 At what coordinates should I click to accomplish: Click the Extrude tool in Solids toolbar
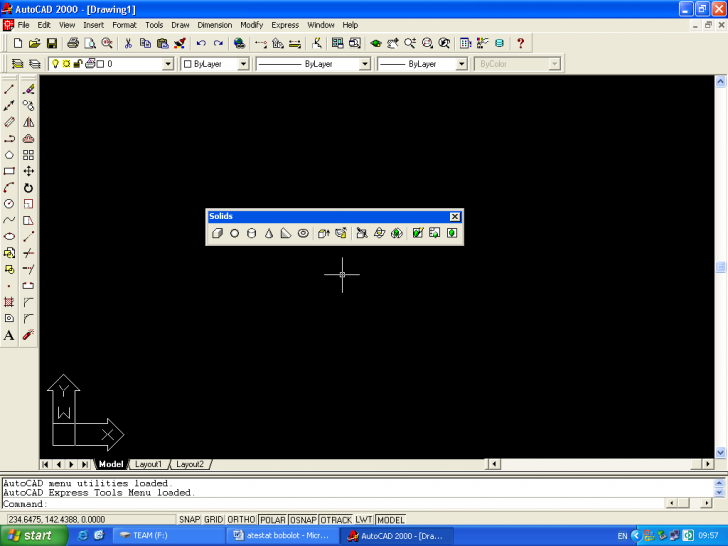point(324,233)
